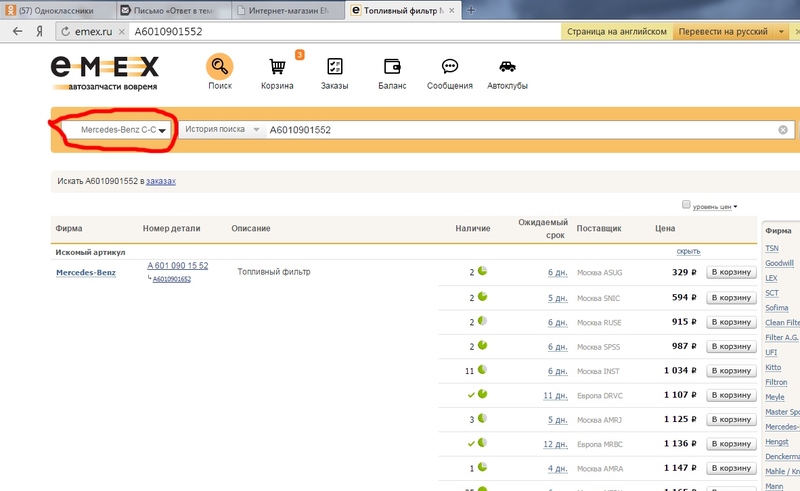Open the Баланс wallet icon
Image resolution: width=800 pixels, height=491 pixels.
(392, 68)
